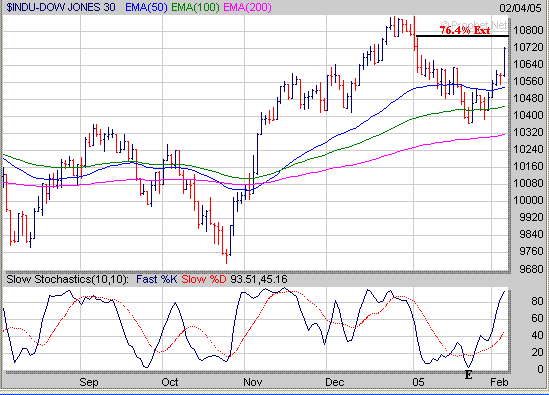This screenshot has width=549, height=395.
Task: Click the 10640 price axis label
Action: pos(528,64)
